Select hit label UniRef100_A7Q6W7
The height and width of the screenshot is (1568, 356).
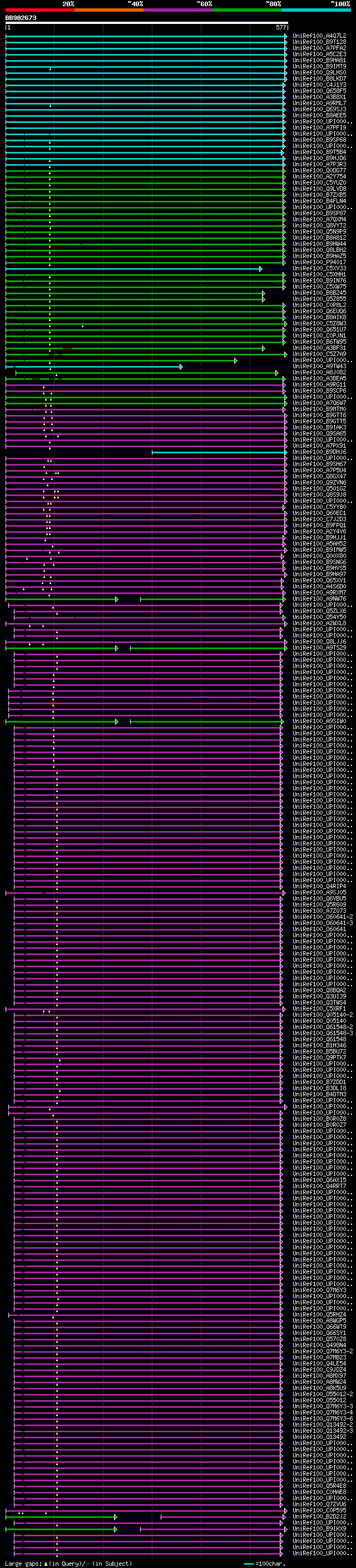[x=319, y=403]
